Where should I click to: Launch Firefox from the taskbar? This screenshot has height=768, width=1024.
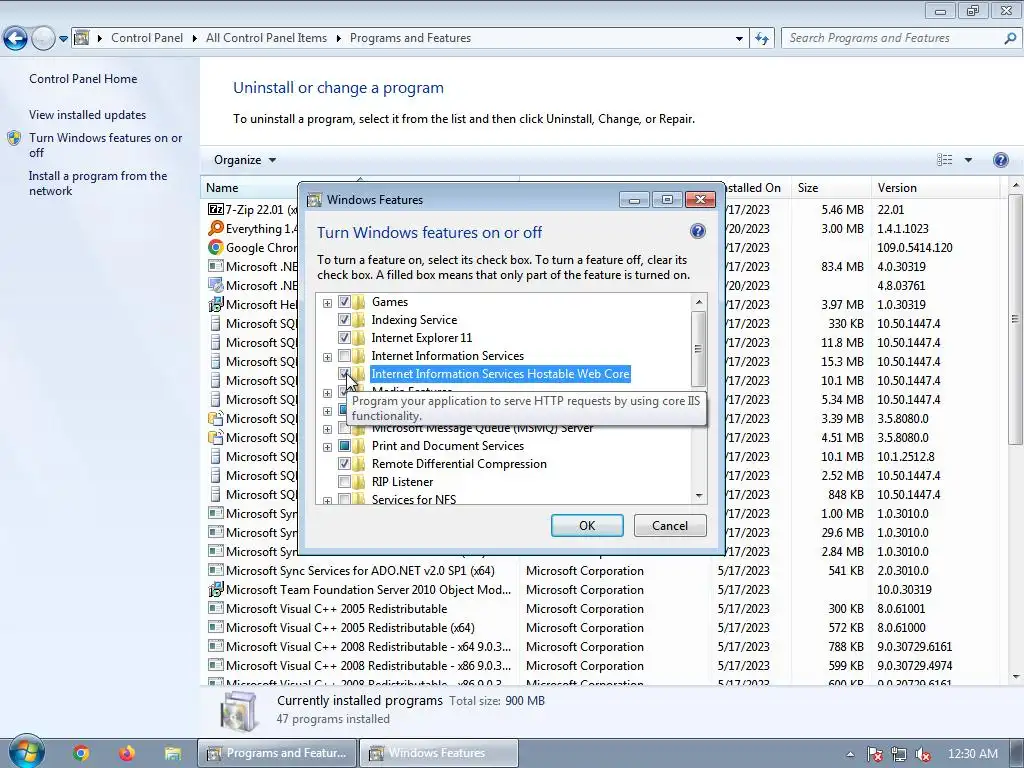[127, 754]
